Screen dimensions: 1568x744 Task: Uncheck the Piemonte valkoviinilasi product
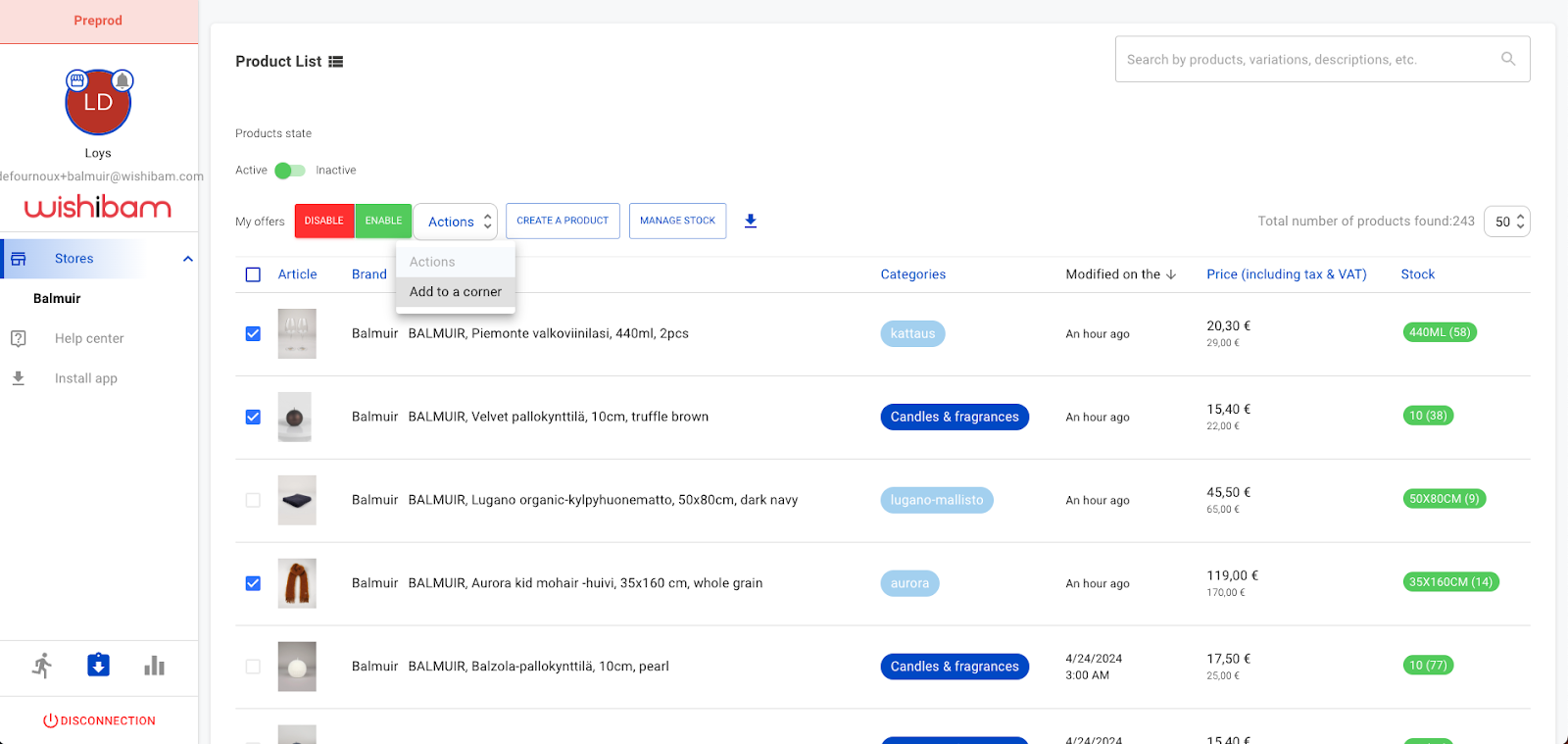click(x=253, y=333)
